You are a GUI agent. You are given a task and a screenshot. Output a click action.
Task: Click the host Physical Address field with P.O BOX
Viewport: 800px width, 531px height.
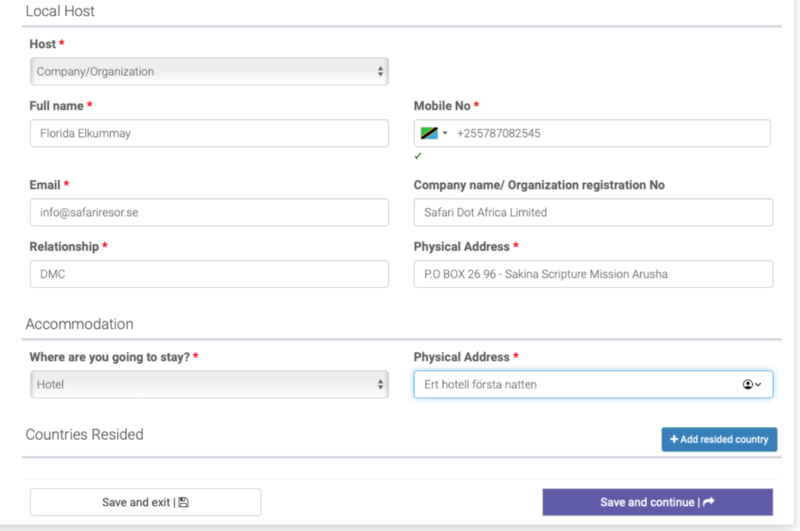(x=593, y=274)
